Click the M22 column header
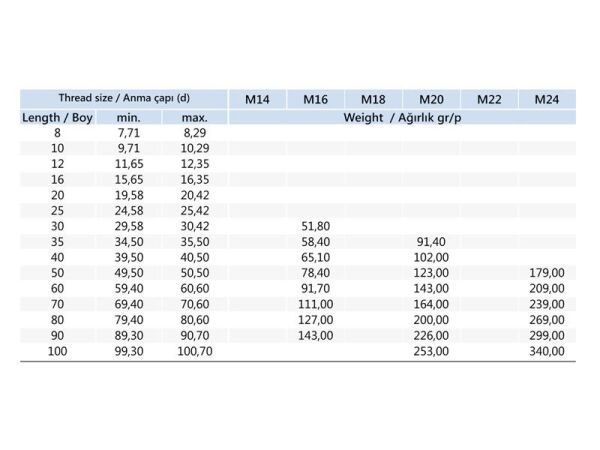 (489, 99)
